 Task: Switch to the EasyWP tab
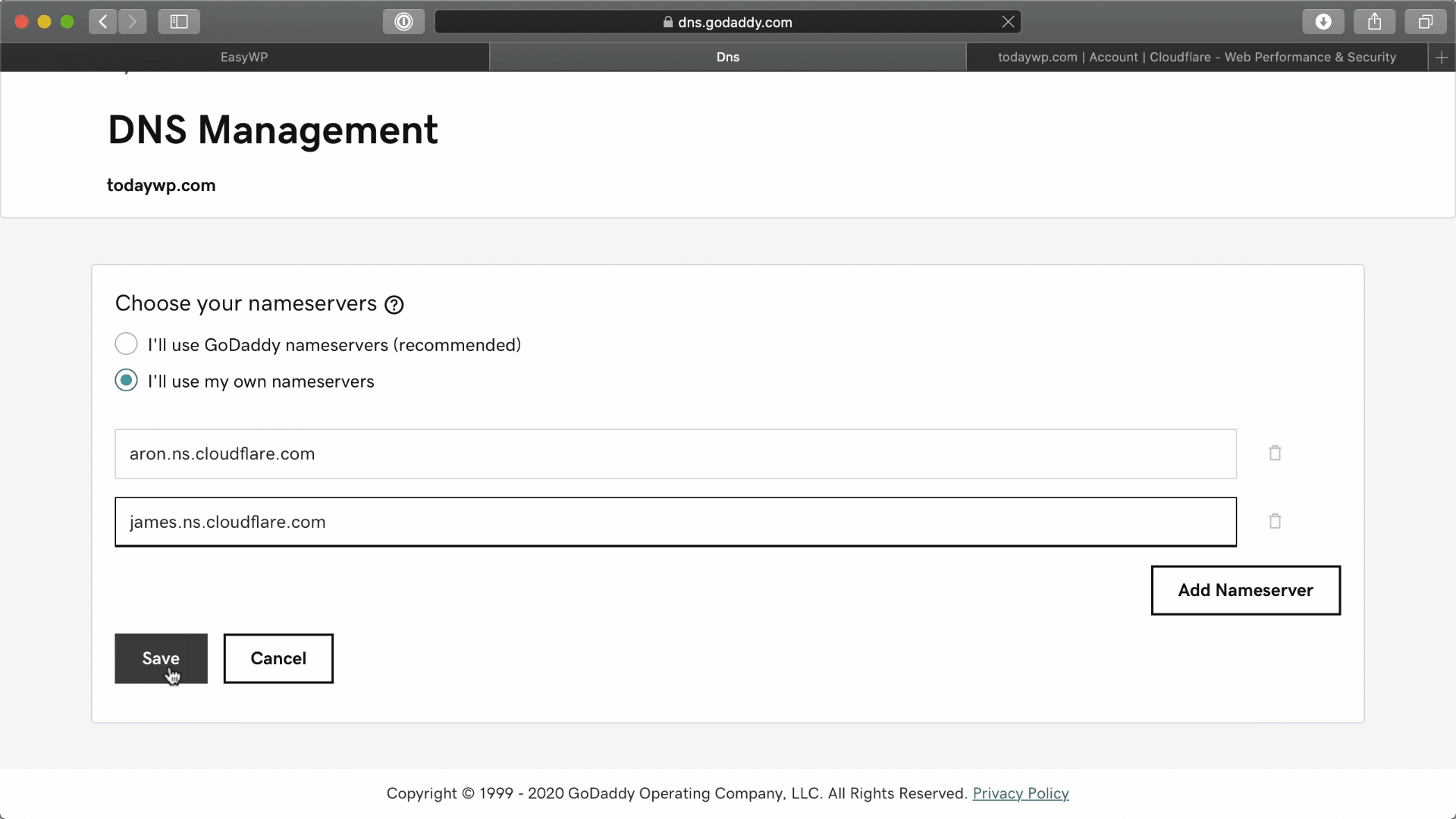[x=244, y=57]
